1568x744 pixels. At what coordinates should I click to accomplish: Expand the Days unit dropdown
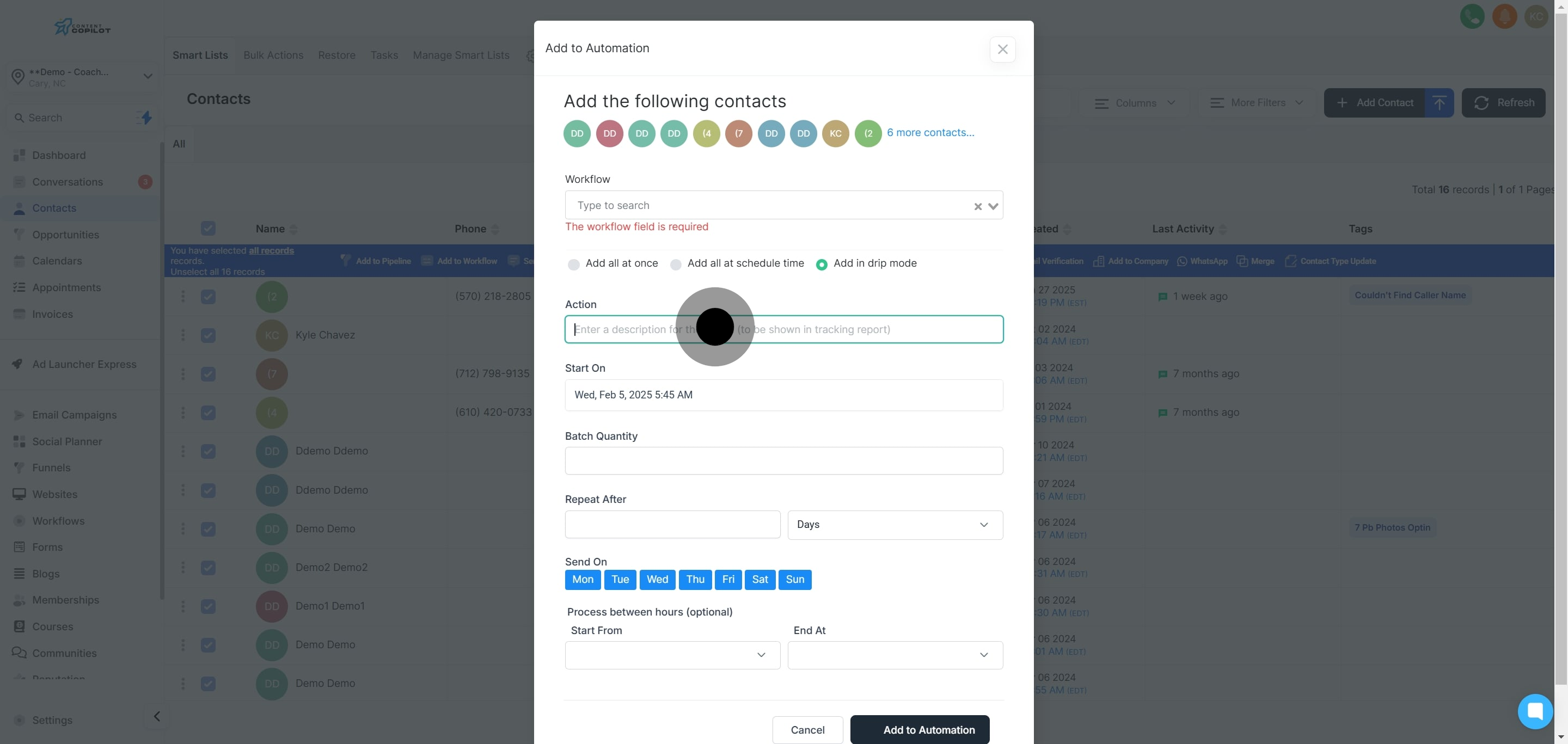pos(895,524)
